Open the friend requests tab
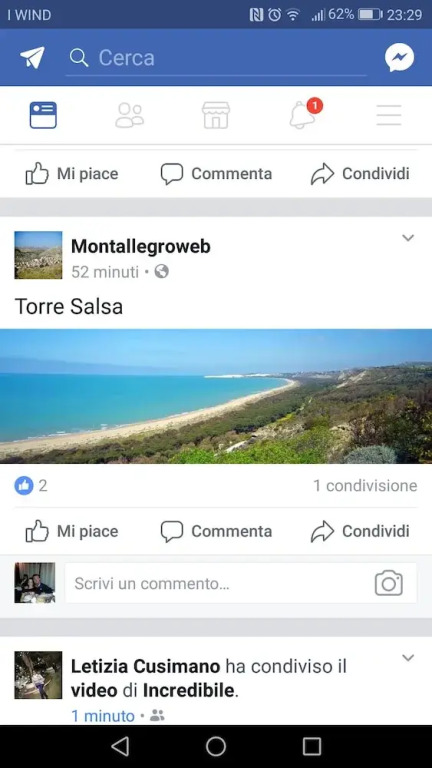Image resolution: width=432 pixels, height=768 pixels. [x=130, y=115]
